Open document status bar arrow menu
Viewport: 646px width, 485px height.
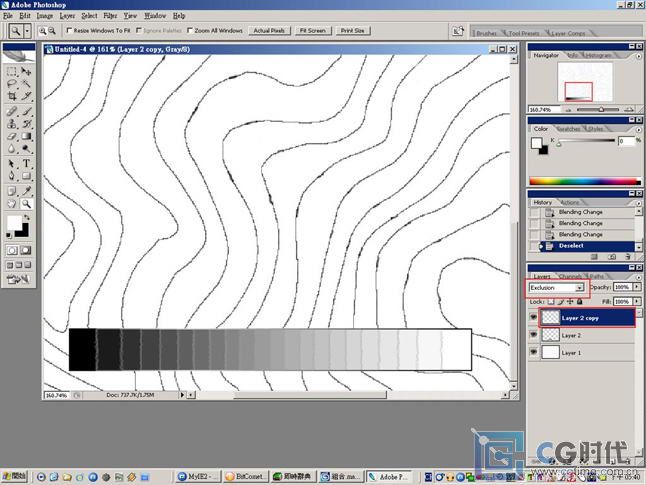(x=182, y=395)
